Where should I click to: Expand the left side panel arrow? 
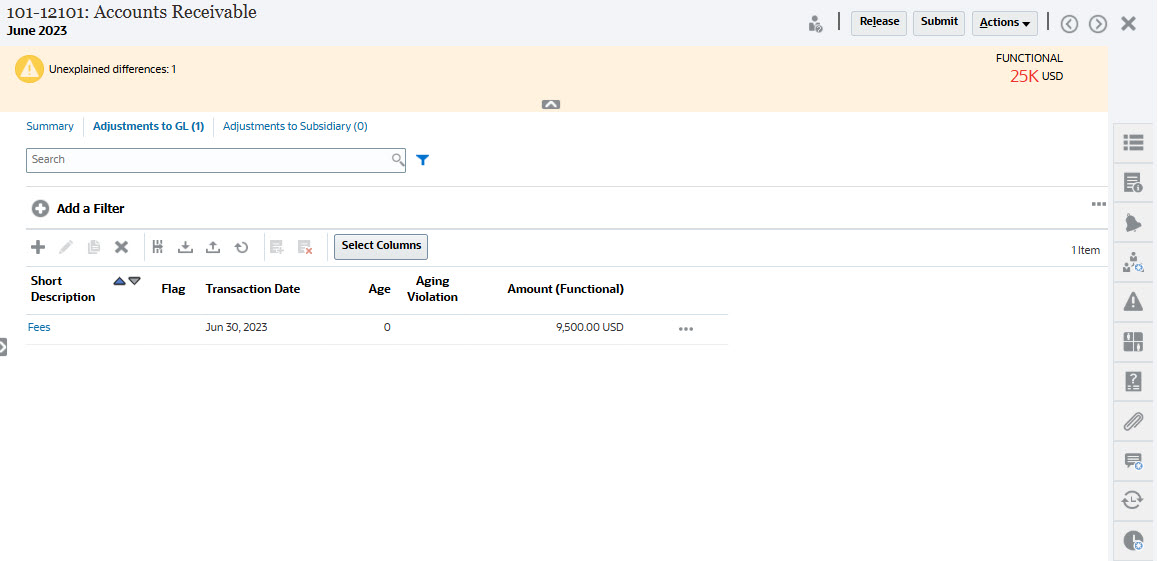click(x=3, y=347)
